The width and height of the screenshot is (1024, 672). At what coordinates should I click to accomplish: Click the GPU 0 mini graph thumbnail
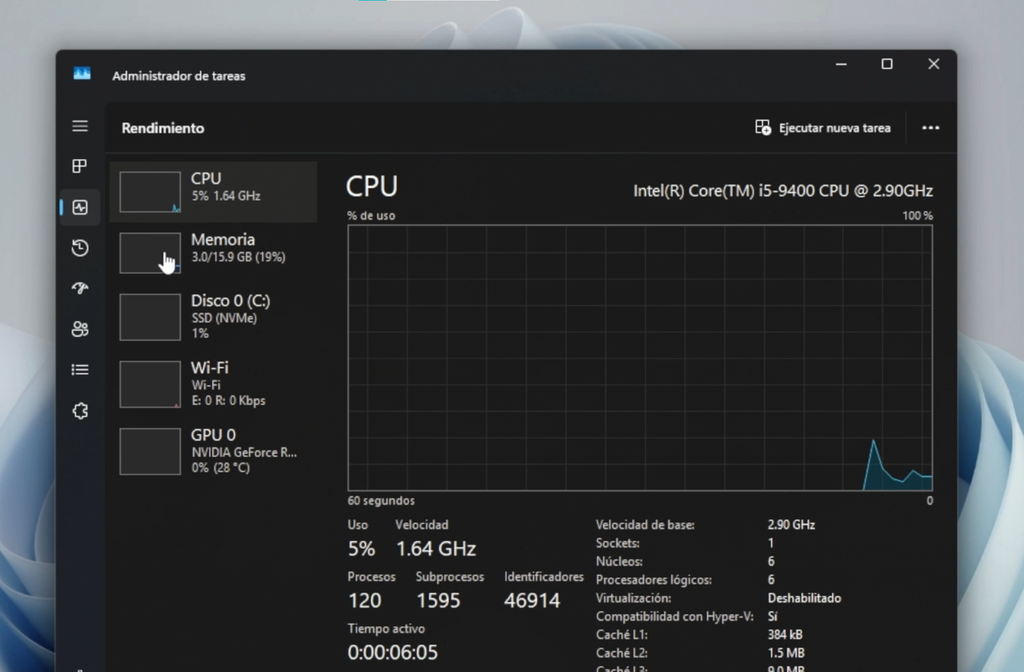click(150, 451)
